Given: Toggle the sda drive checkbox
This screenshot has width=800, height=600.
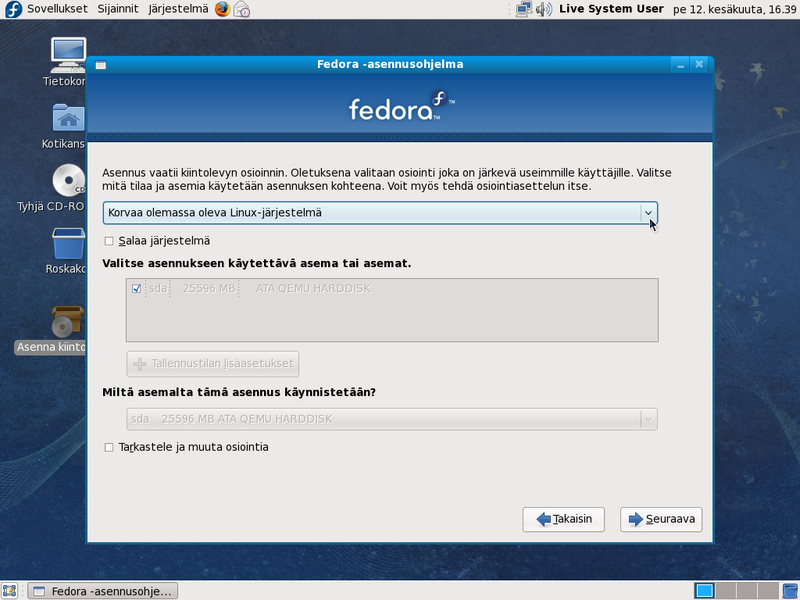Looking at the screenshot, I should tap(136, 289).
